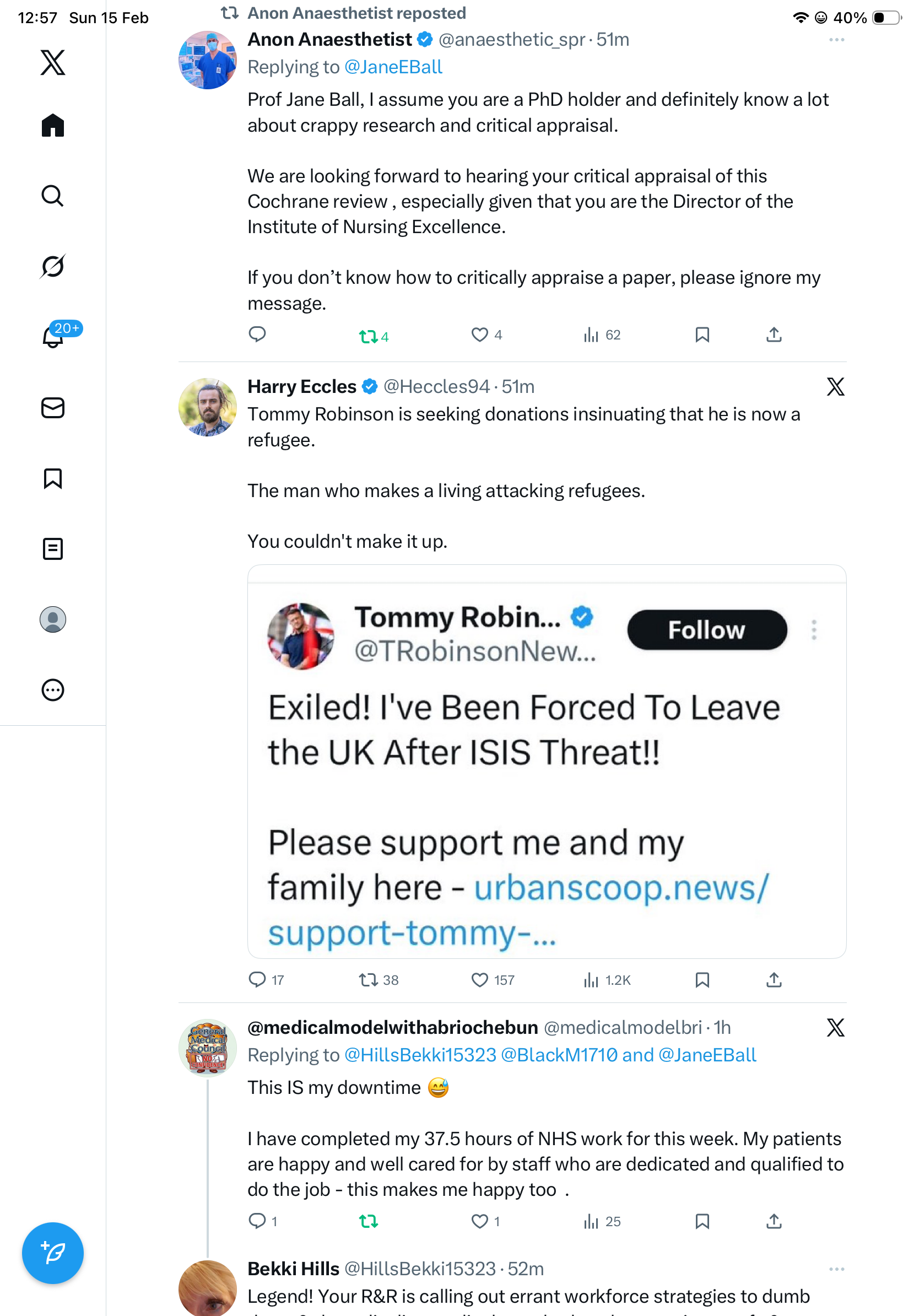Open Messages envelope icon

(53, 408)
